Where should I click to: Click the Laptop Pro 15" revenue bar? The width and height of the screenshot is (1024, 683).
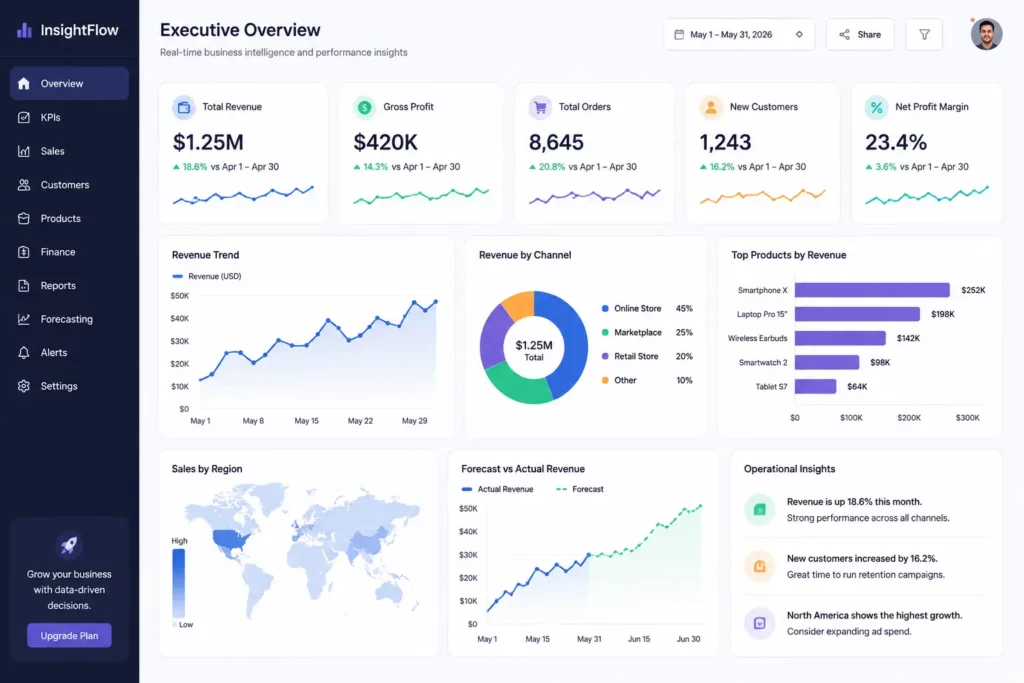click(x=857, y=314)
